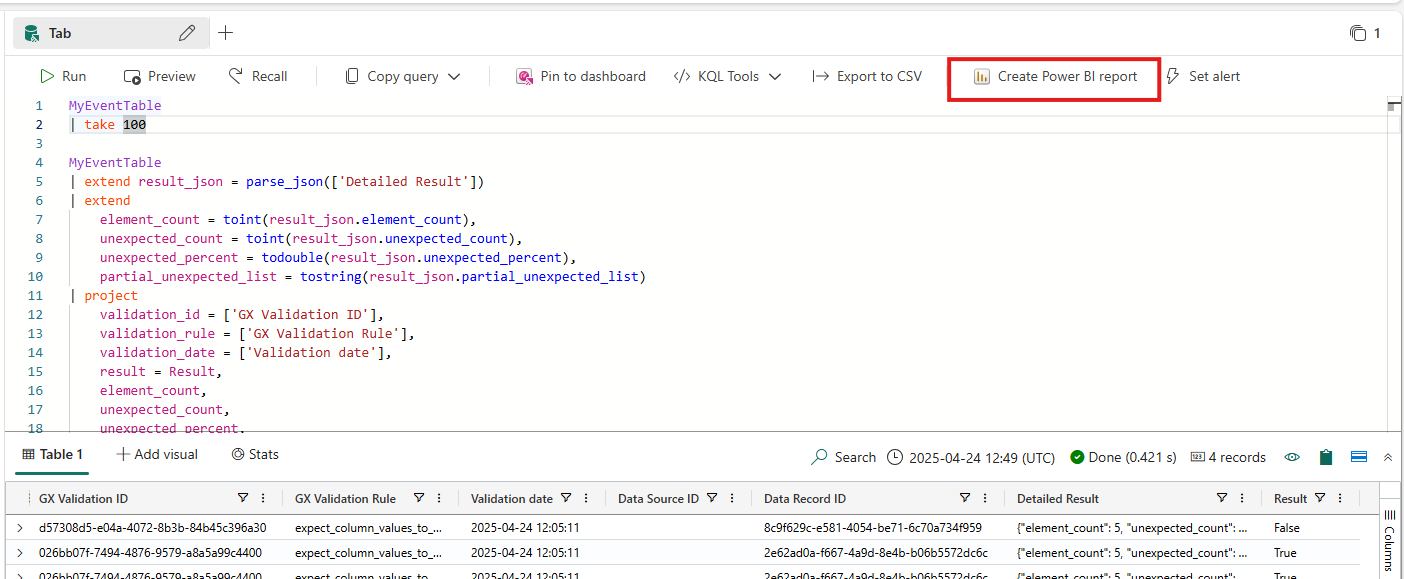1404x579 pixels.
Task: Open filter for GX Validation ID column
Action: 243,498
